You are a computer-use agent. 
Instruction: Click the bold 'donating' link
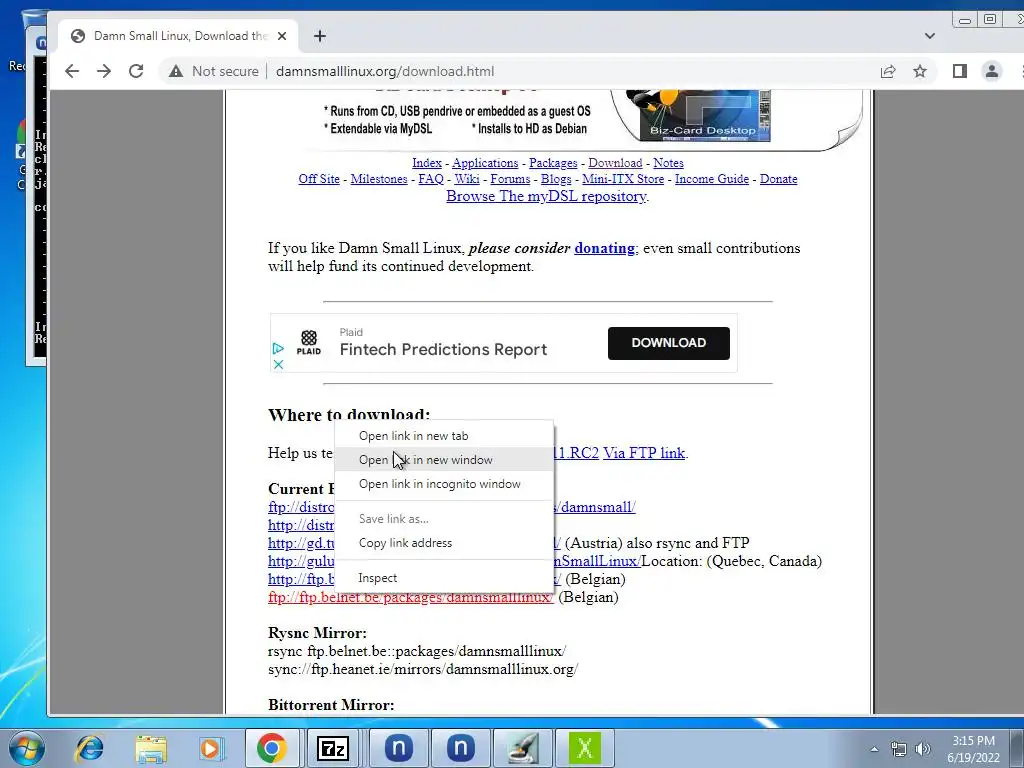[x=605, y=248]
